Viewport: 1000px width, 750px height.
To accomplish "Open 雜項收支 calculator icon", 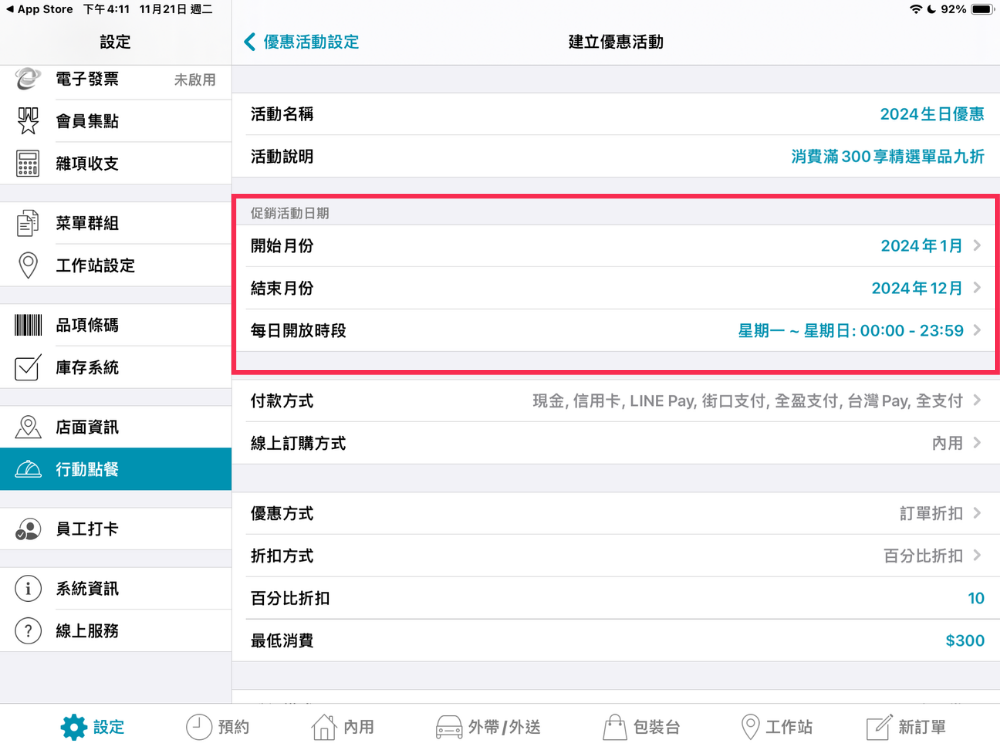I will pyautogui.click(x=28, y=163).
